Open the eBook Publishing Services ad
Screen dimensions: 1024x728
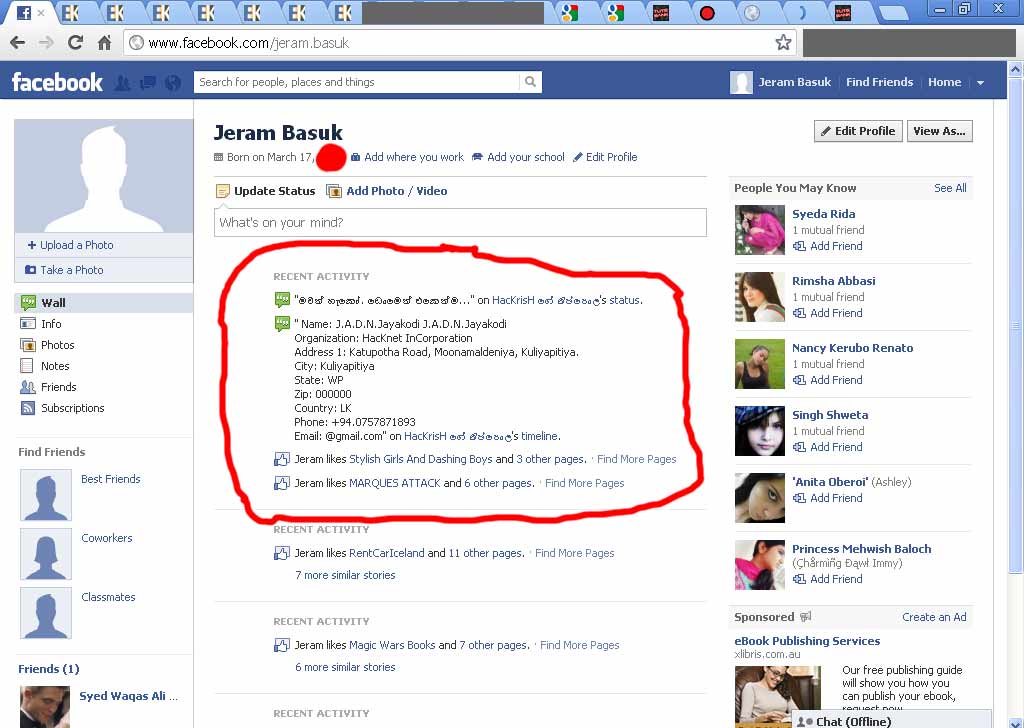[807, 641]
